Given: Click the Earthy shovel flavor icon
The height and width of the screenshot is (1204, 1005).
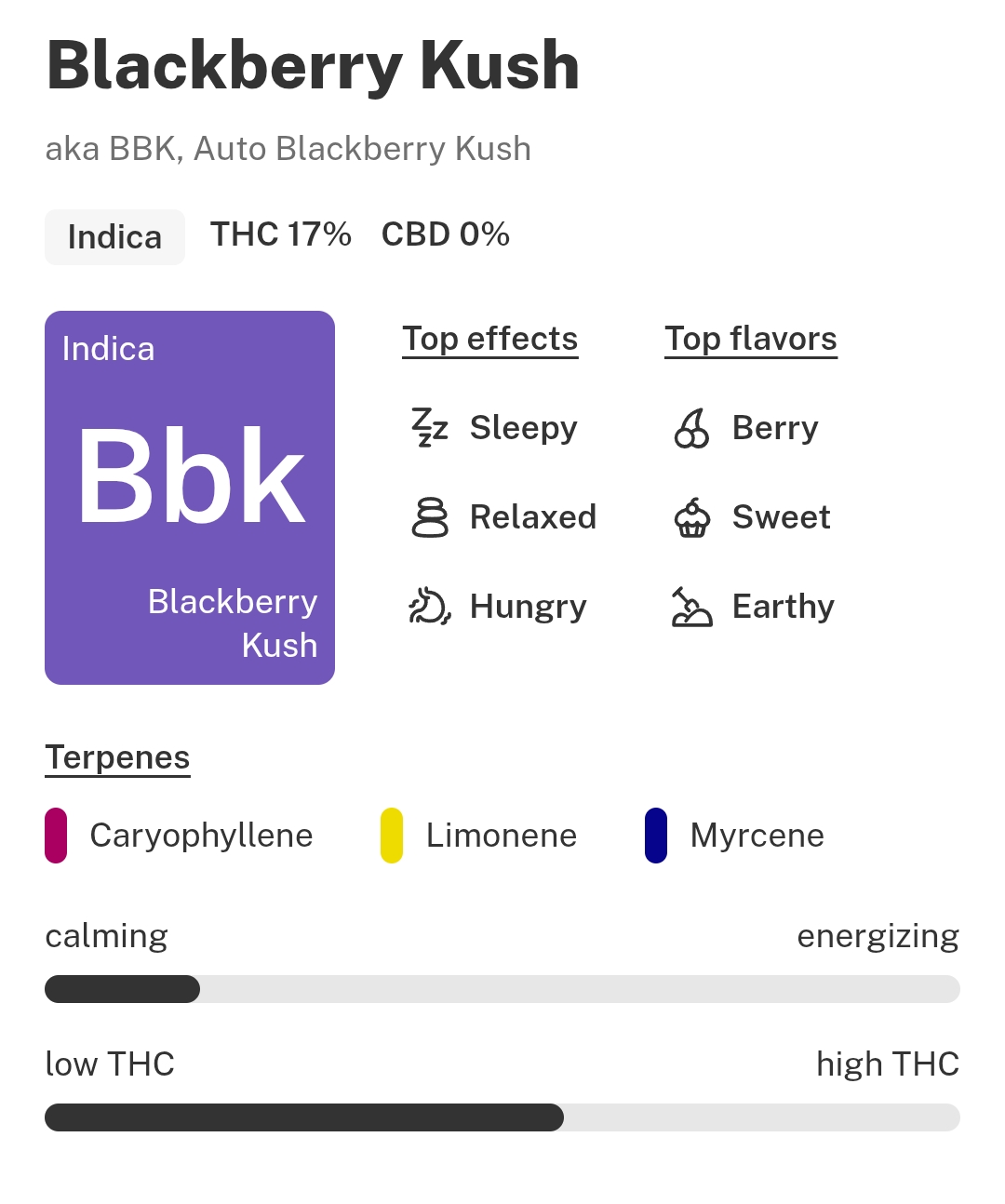Looking at the screenshot, I should tap(691, 607).
